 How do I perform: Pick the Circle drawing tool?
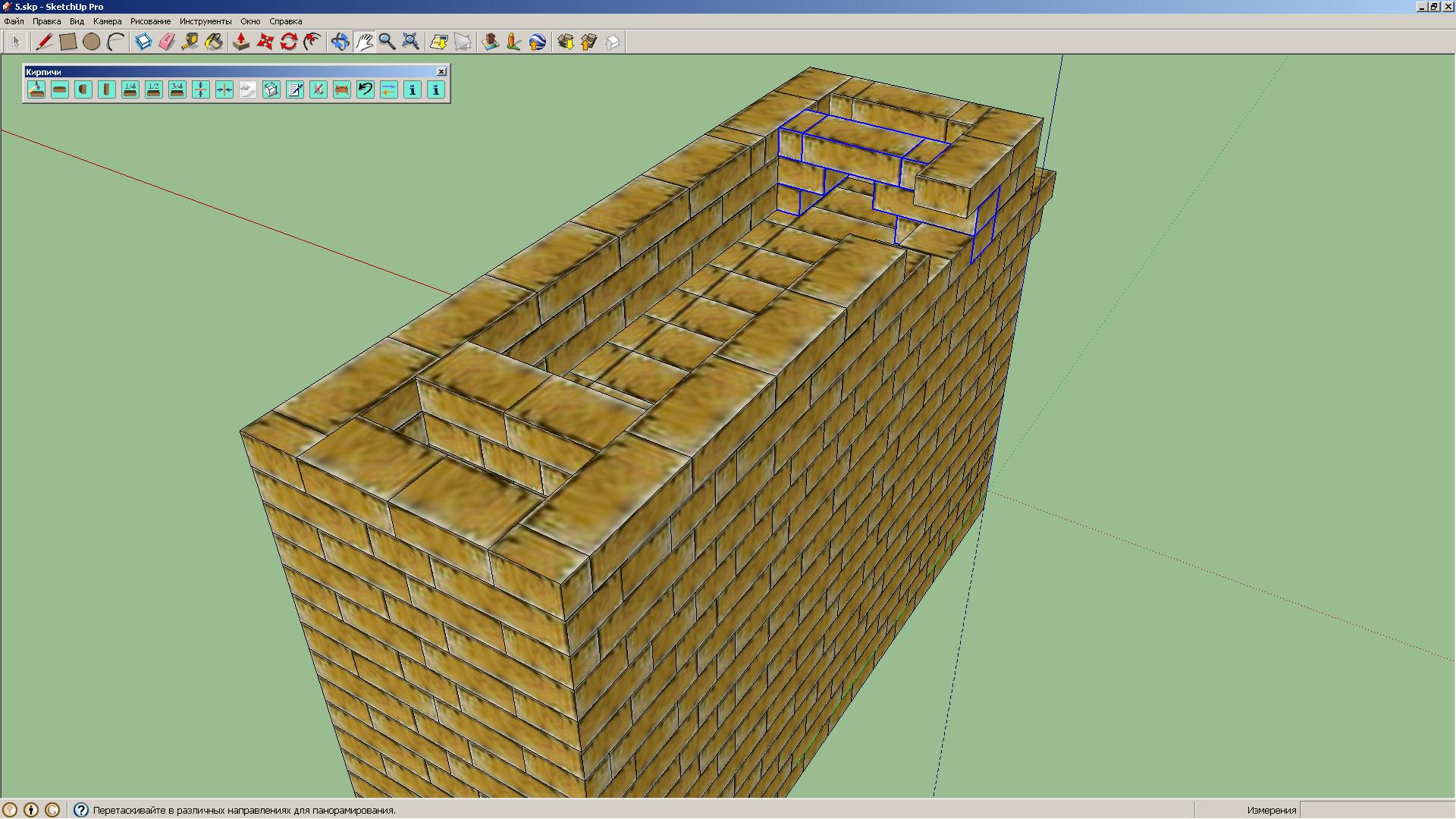[92, 42]
